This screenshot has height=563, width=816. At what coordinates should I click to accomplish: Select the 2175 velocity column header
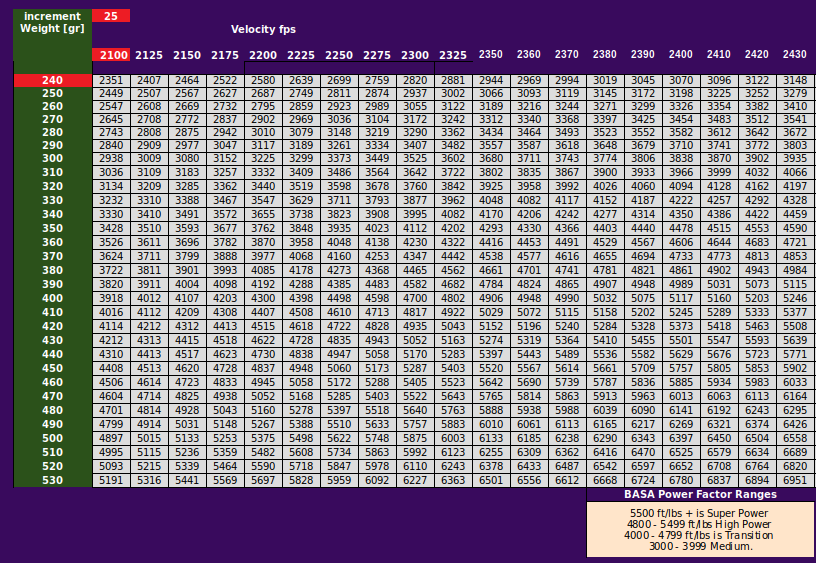[x=225, y=54]
